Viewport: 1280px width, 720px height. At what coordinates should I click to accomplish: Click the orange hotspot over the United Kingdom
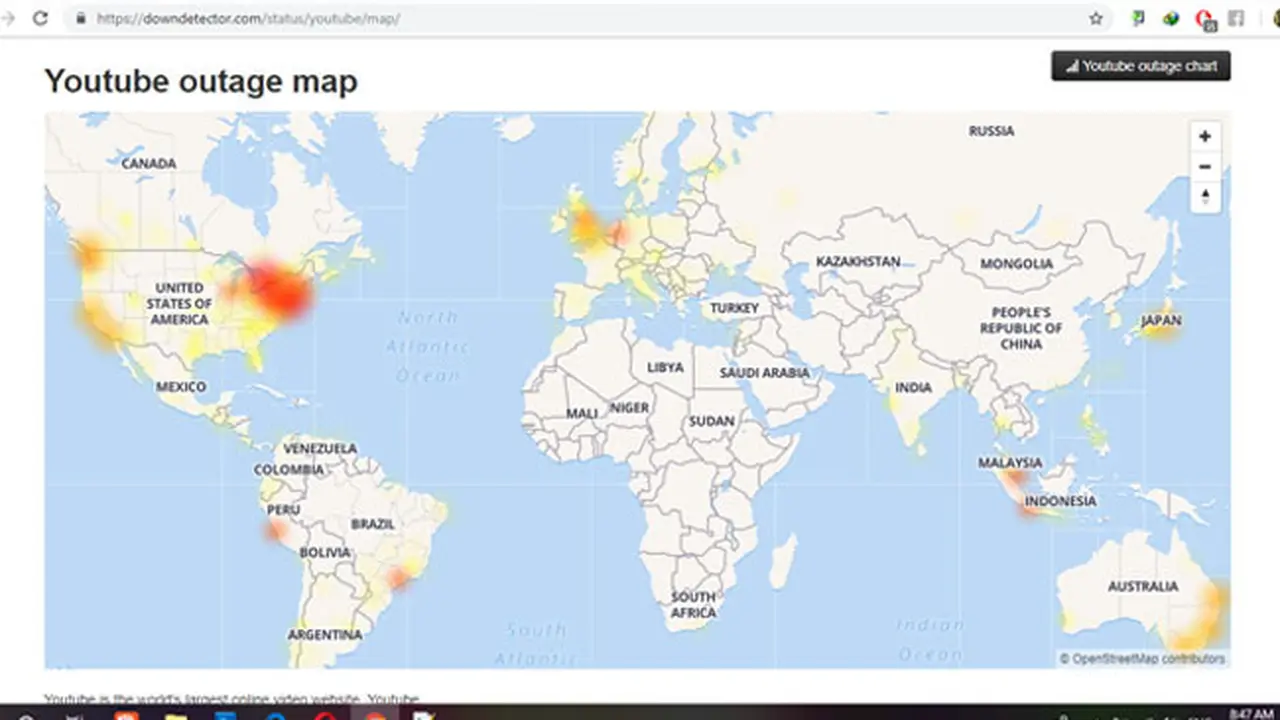pyautogui.click(x=585, y=225)
